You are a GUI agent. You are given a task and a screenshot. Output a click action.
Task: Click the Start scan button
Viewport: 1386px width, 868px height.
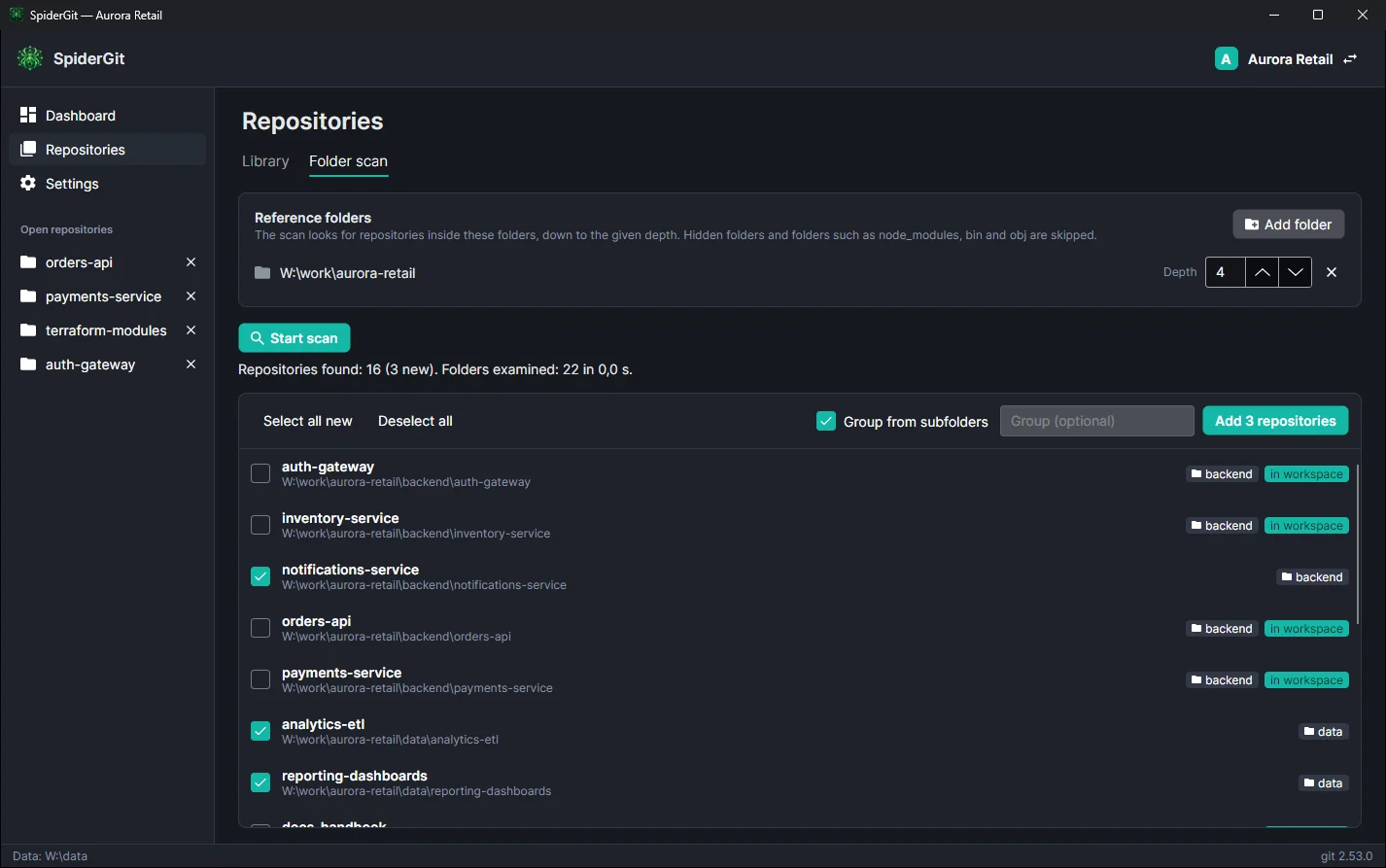tap(295, 338)
